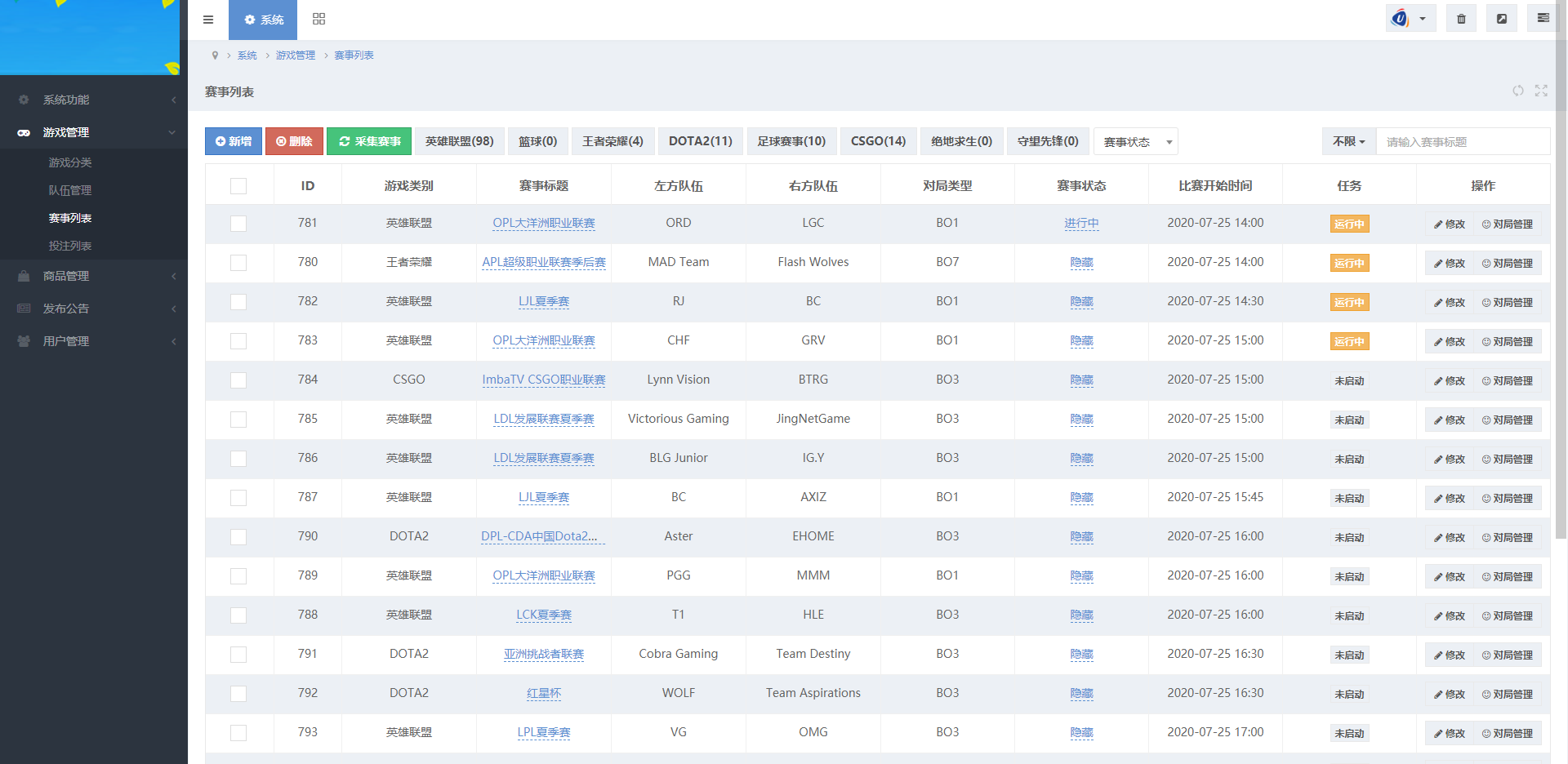
Task: Open the list menu icon at top right corner
Action: [1541, 17]
